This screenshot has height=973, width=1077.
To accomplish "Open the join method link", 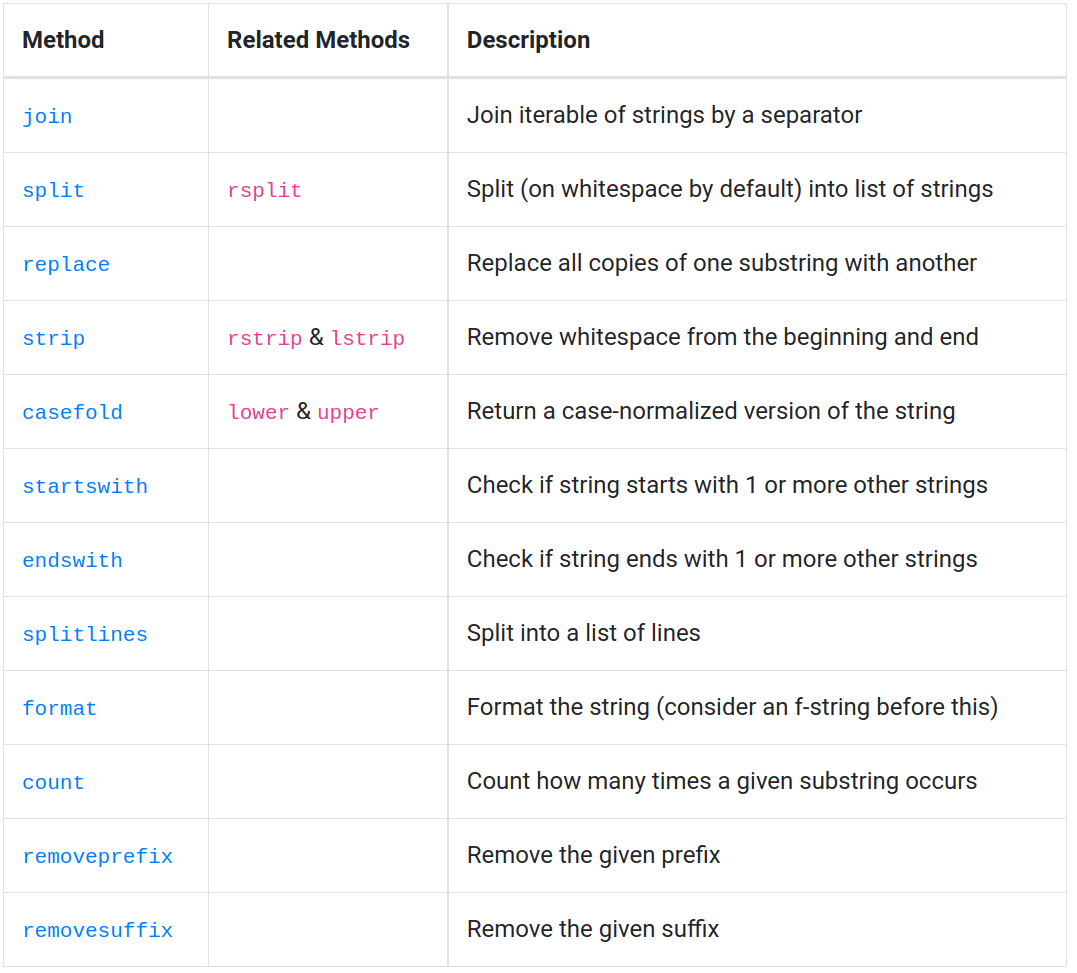I will click(47, 116).
